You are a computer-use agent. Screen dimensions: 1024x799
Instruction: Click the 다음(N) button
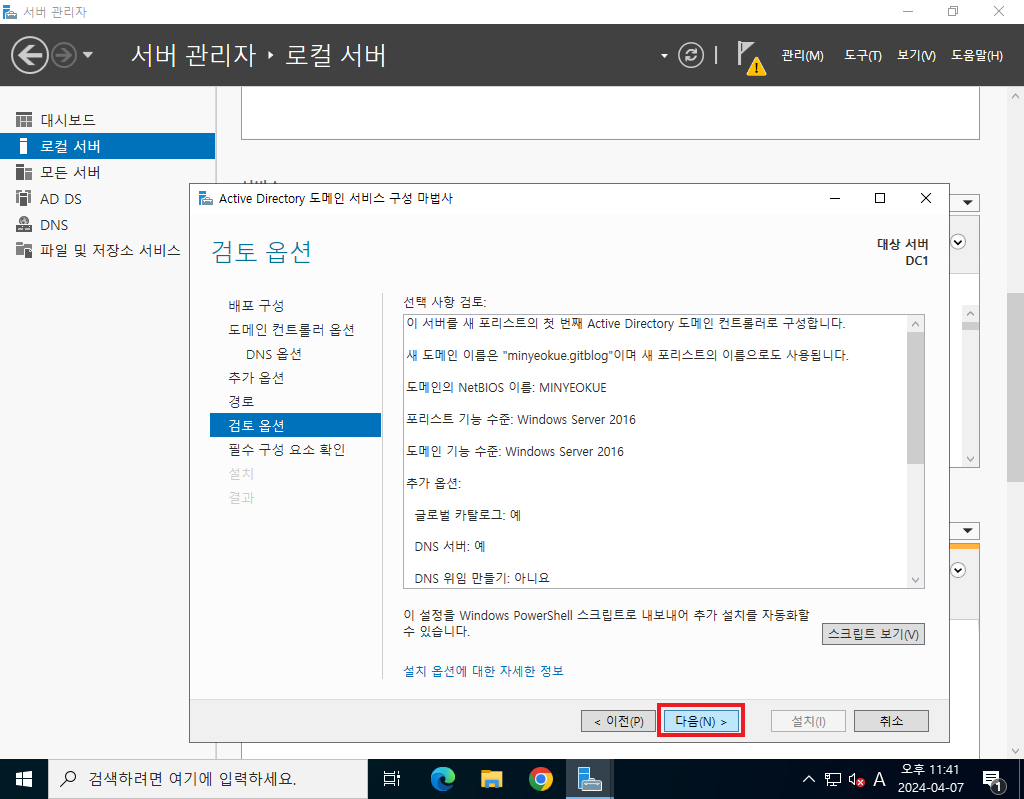(x=701, y=721)
